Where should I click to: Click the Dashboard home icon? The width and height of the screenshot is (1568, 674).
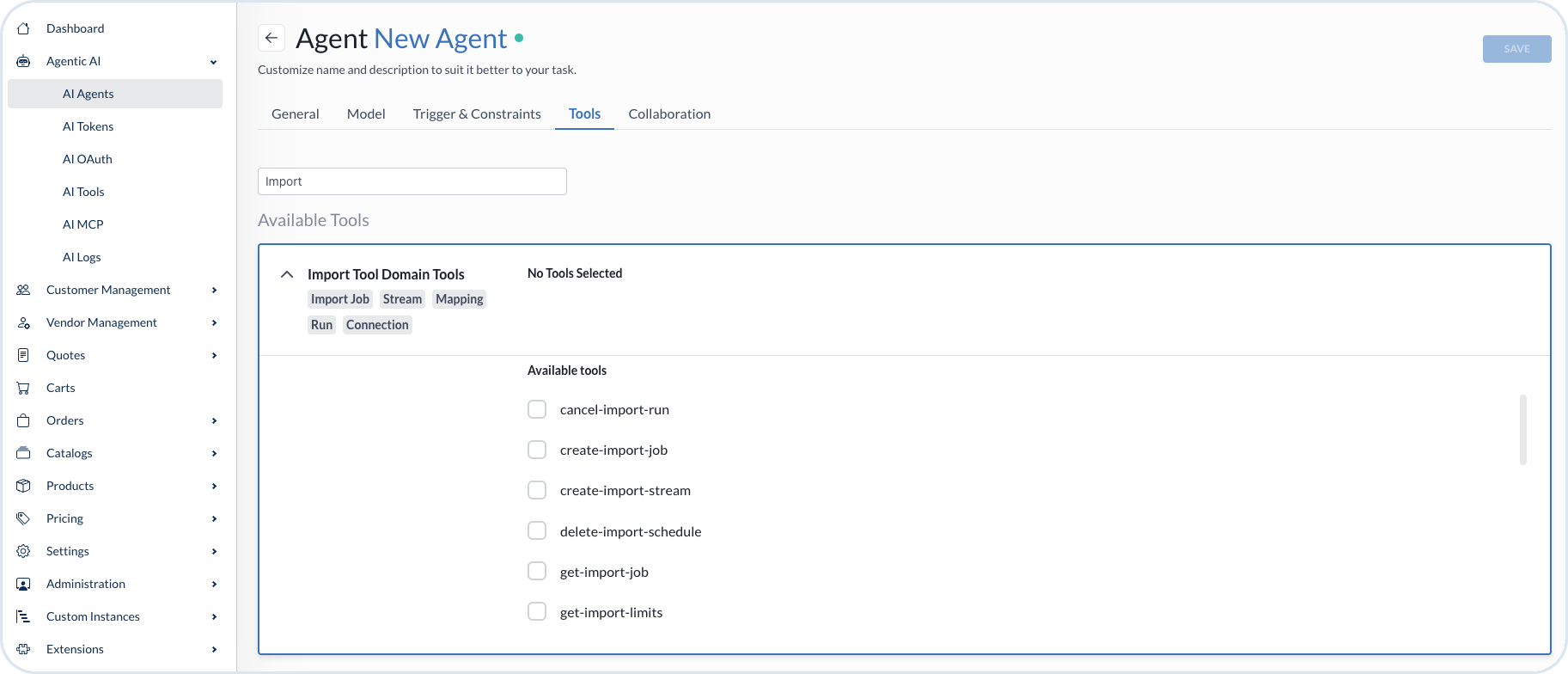pos(23,28)
